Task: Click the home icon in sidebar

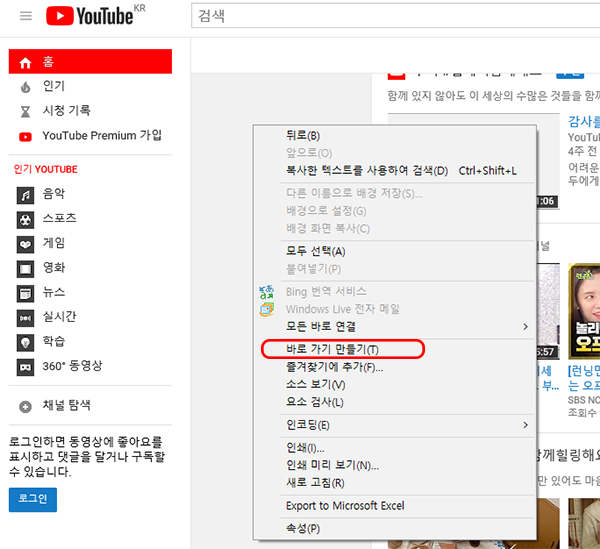Action: (25, 62)
